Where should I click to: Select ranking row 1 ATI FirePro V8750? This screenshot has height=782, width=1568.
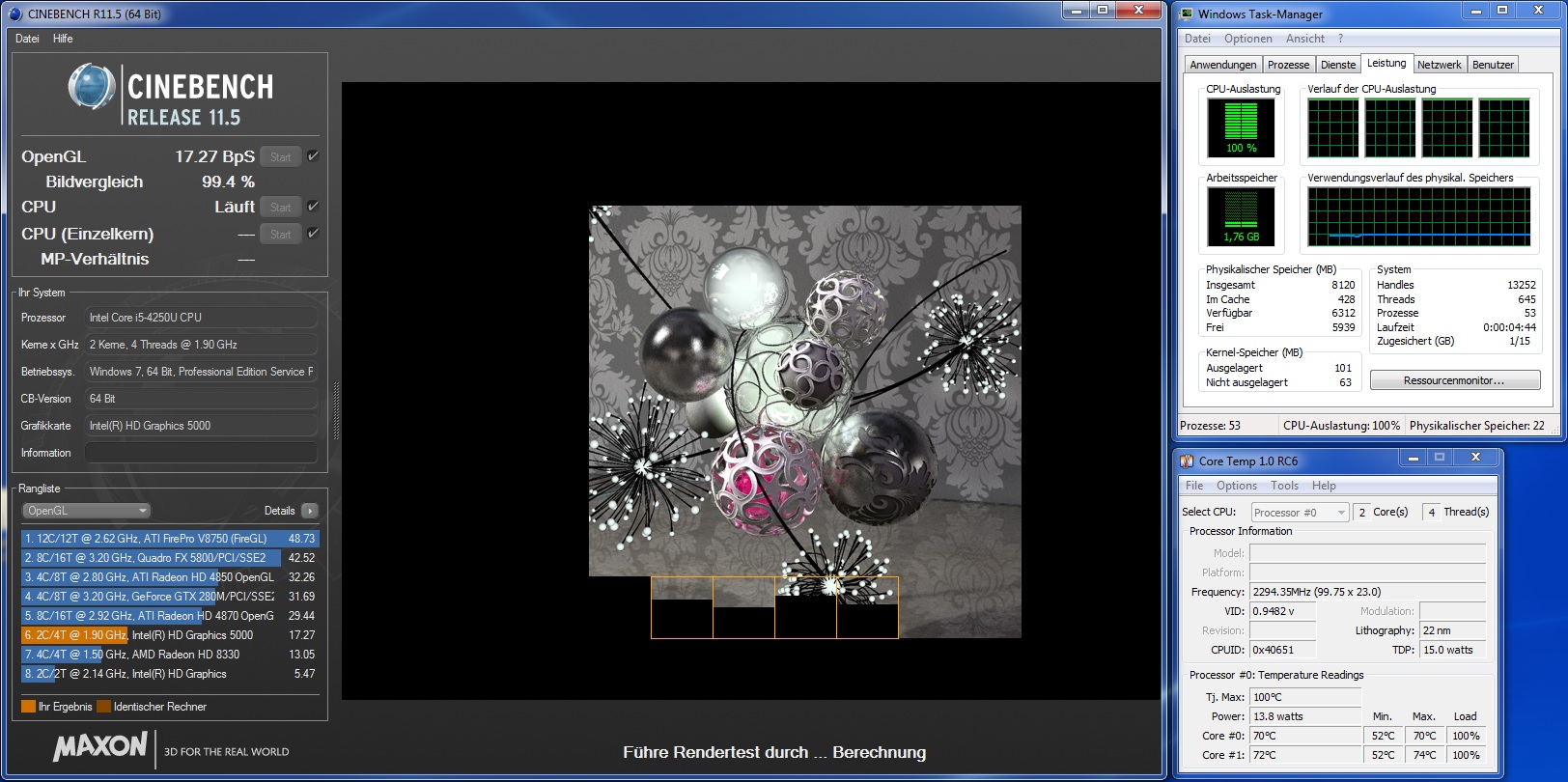point(170,539)
